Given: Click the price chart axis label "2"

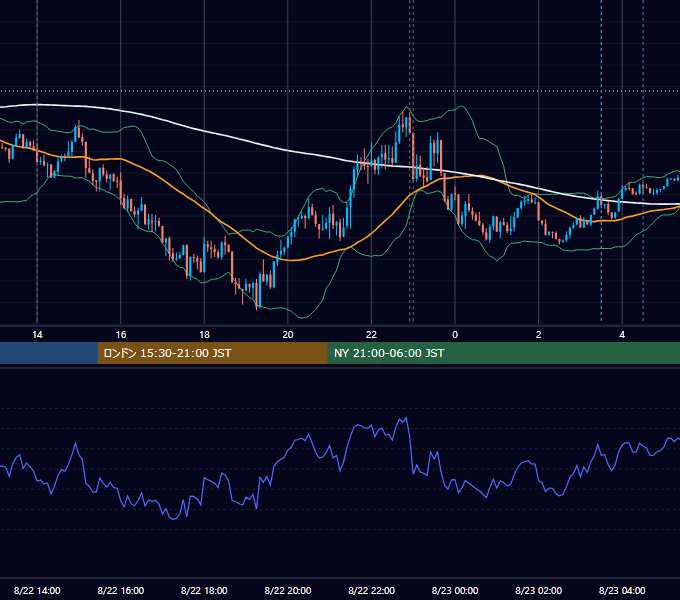Looking at the screenshot, I should (x=538, y=335).
